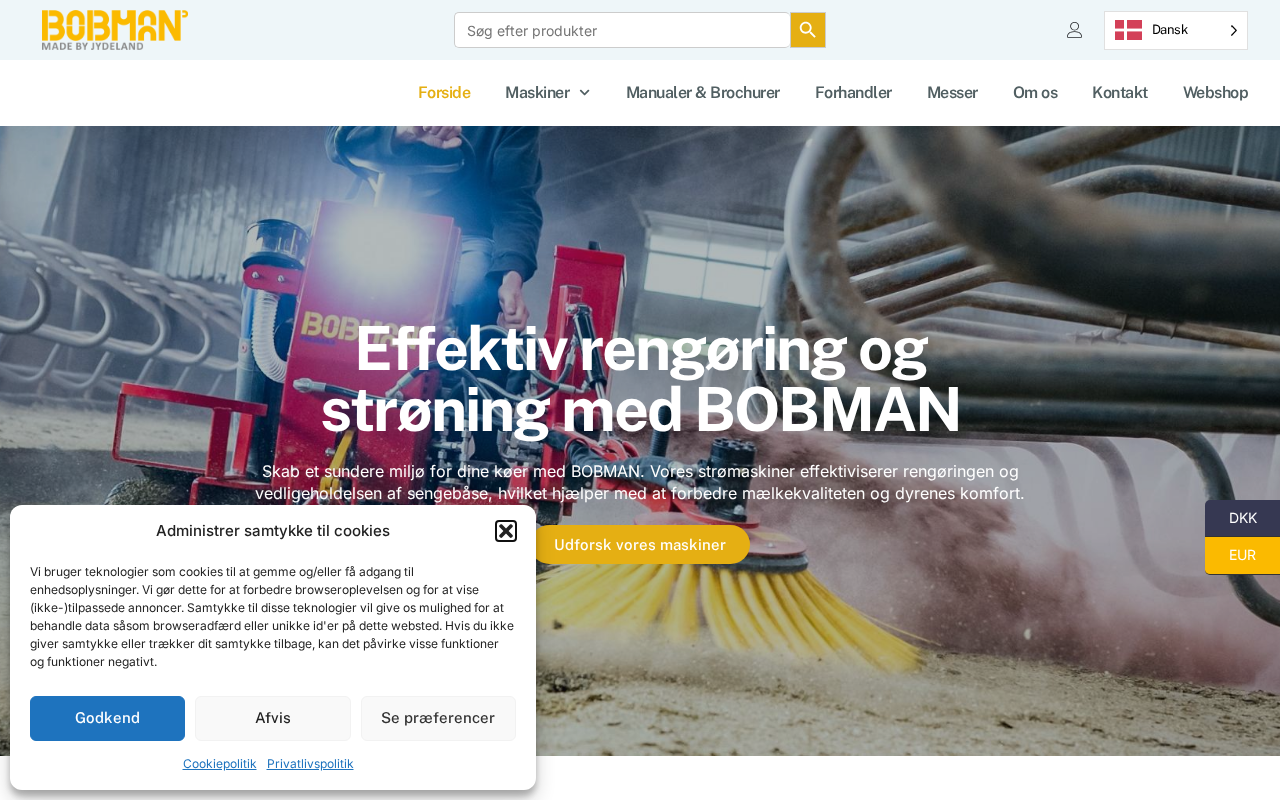Expand the Dansk language selector
Viewport: 1280px width, 800px height.
(x=1176, y=30)
